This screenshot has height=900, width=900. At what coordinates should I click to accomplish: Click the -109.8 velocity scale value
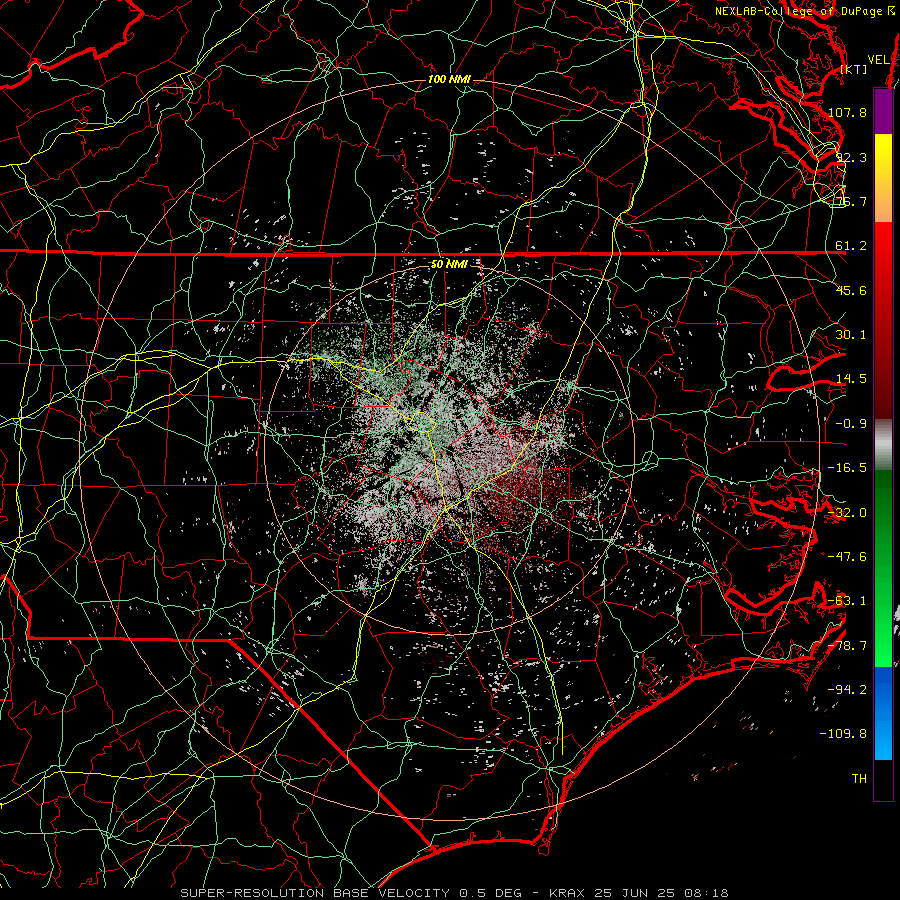click(x=843, y=734)
